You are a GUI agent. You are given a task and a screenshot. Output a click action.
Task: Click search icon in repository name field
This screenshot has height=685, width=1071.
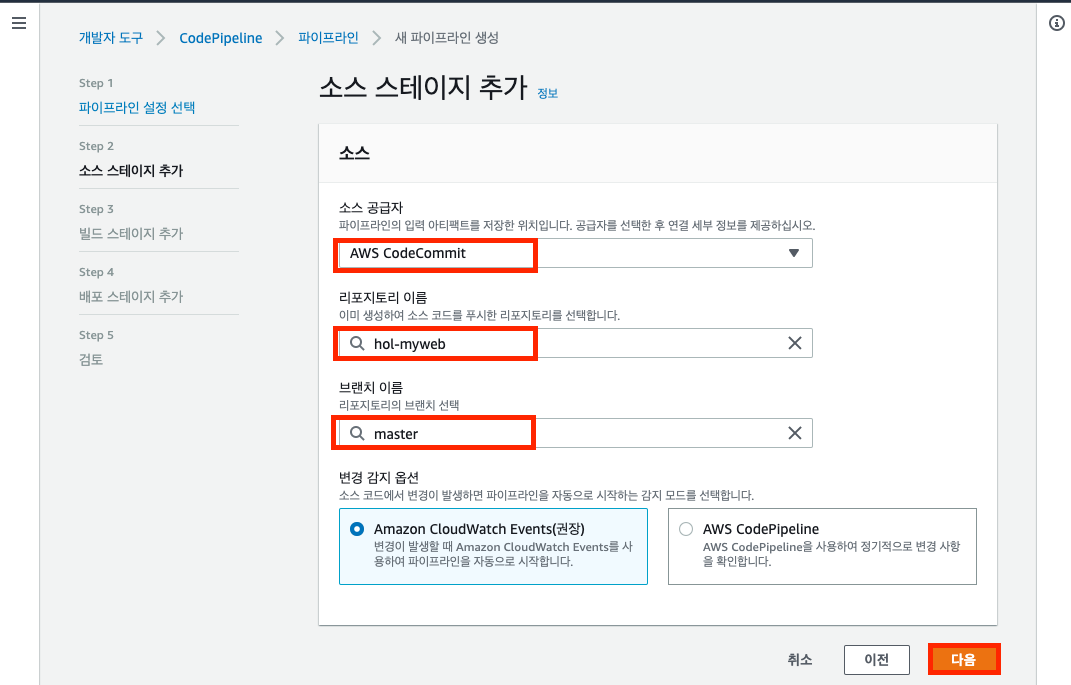point(357,343)
